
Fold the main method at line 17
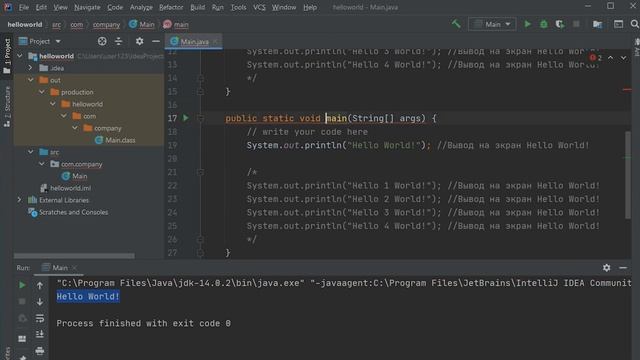pyautogui.click(x=200, y=118)
